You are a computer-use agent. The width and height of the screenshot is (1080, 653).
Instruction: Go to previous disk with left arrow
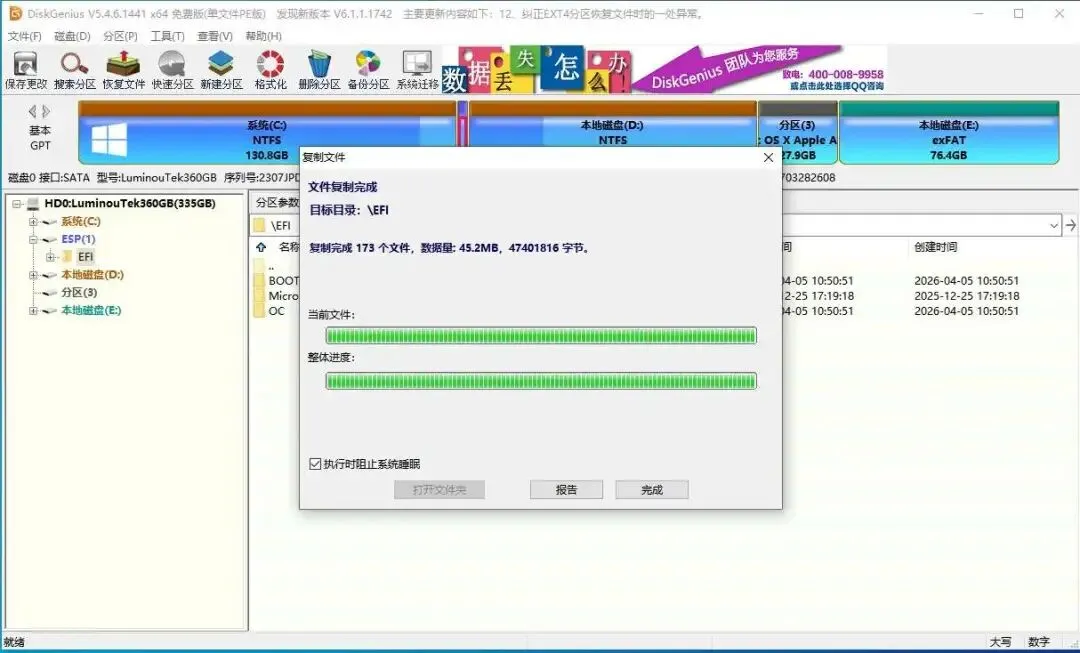click(32, 111)
